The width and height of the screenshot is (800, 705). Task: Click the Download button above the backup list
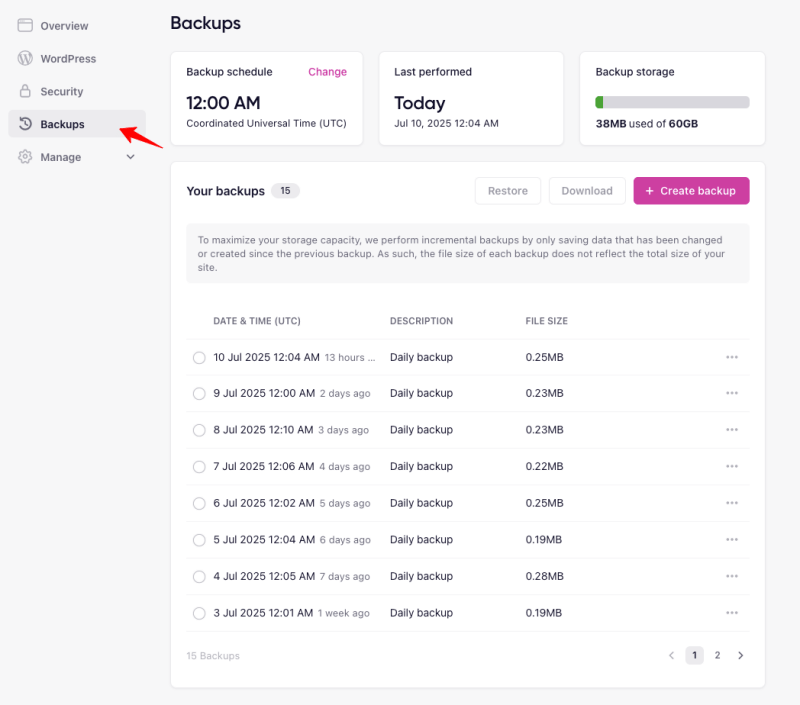(x=587, y=190)
